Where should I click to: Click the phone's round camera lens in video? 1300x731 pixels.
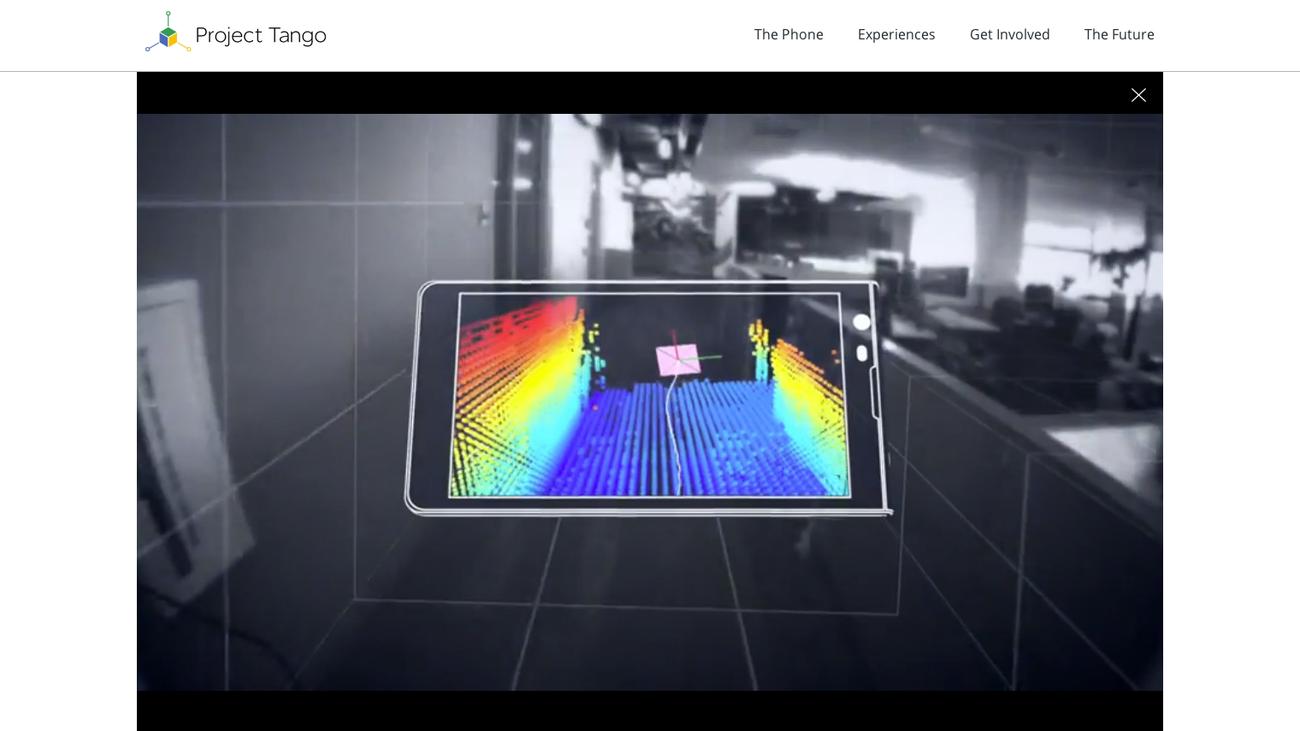(x=861, y=322)
